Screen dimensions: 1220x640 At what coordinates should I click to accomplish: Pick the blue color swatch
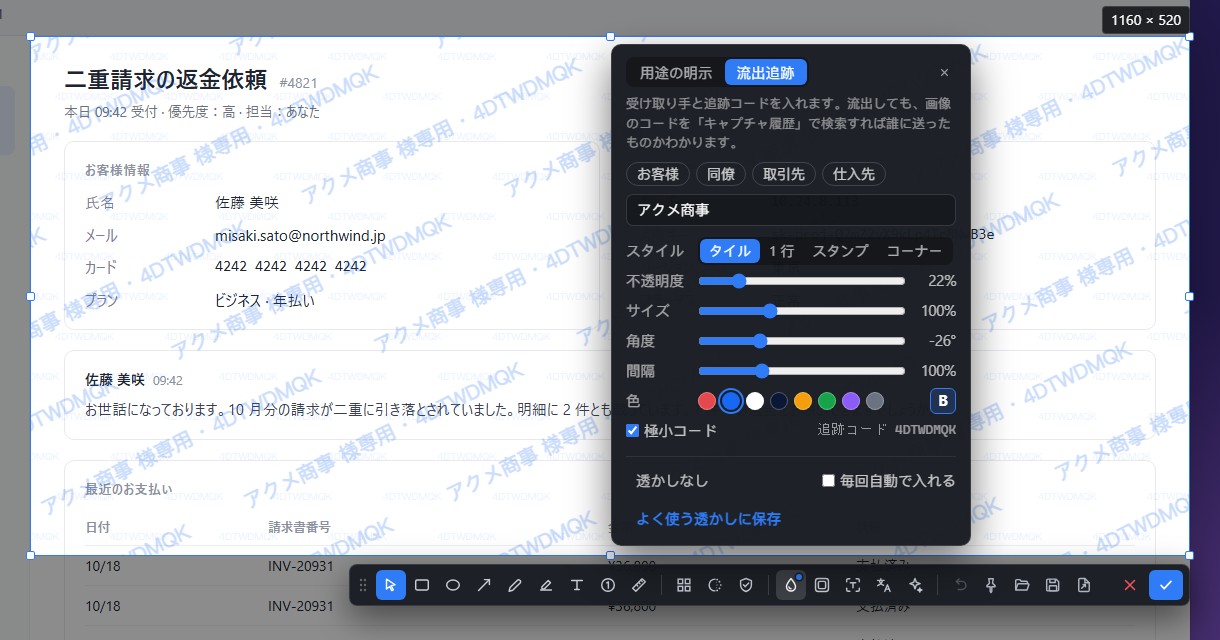(x=731, y=401)
